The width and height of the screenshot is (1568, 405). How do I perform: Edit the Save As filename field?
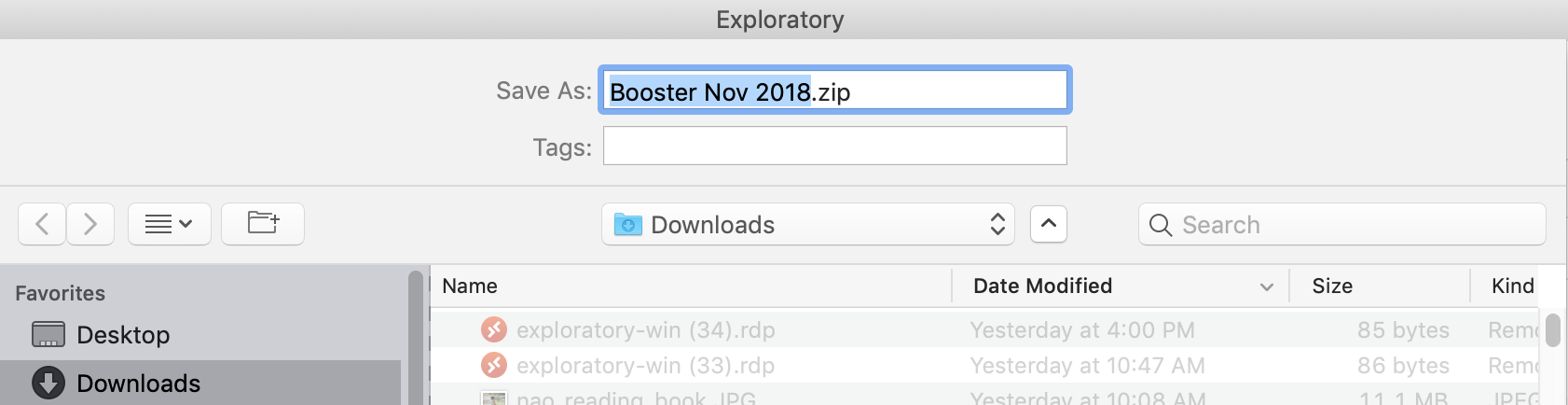point(835,91)
